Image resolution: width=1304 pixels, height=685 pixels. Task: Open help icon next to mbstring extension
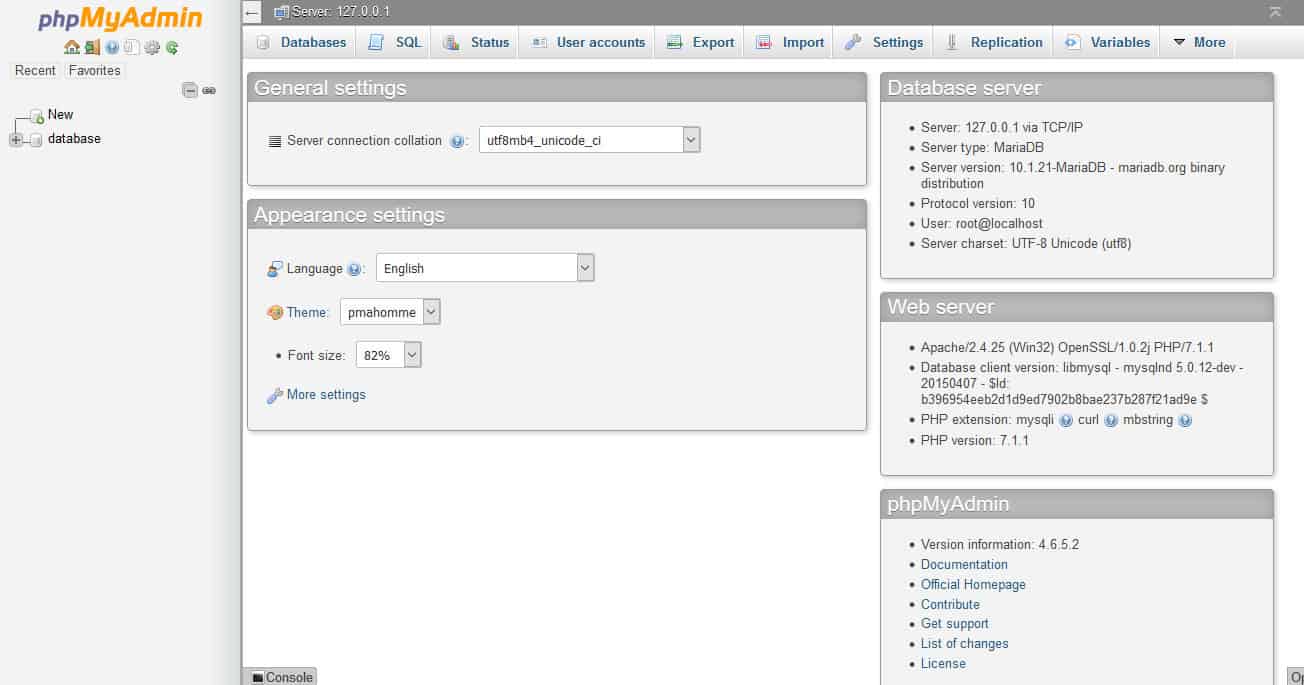coord(1185,421)
